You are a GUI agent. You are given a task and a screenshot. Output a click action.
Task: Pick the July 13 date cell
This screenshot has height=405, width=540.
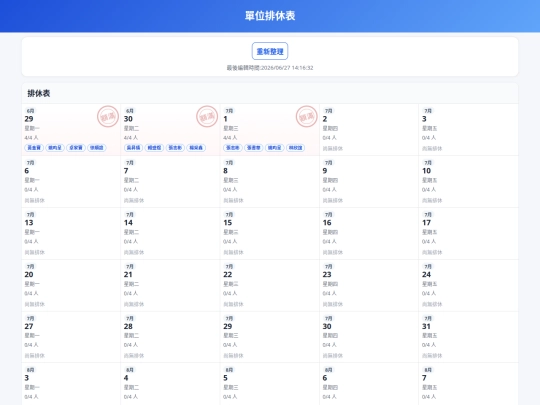71,233
